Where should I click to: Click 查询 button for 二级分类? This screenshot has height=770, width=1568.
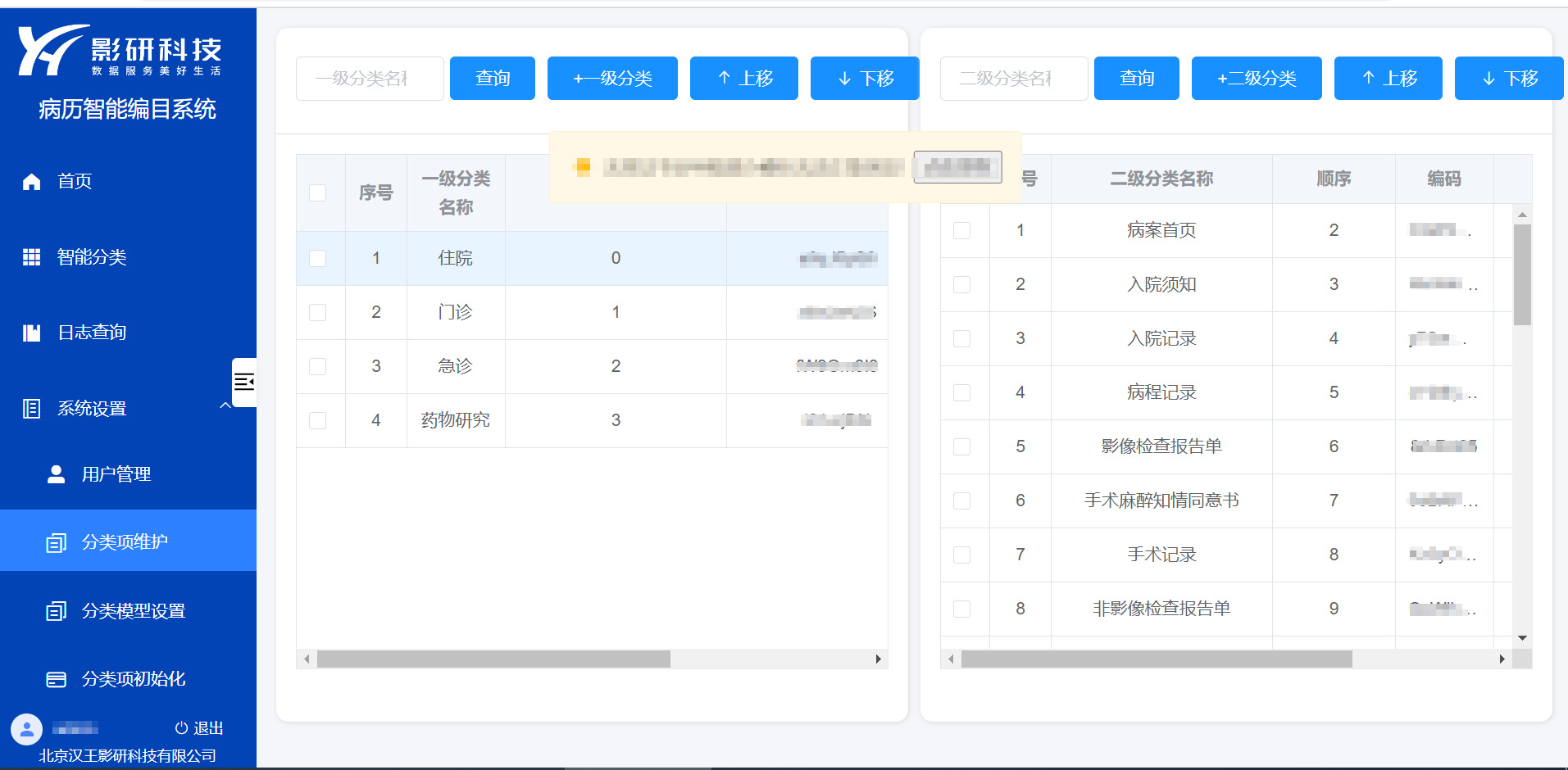1137,79
